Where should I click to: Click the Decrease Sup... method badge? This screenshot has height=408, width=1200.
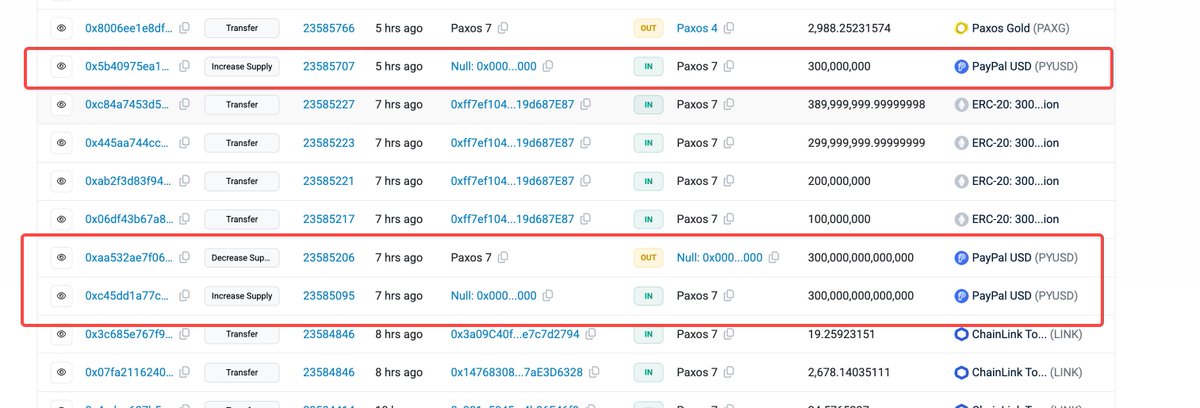pos(241,257)
